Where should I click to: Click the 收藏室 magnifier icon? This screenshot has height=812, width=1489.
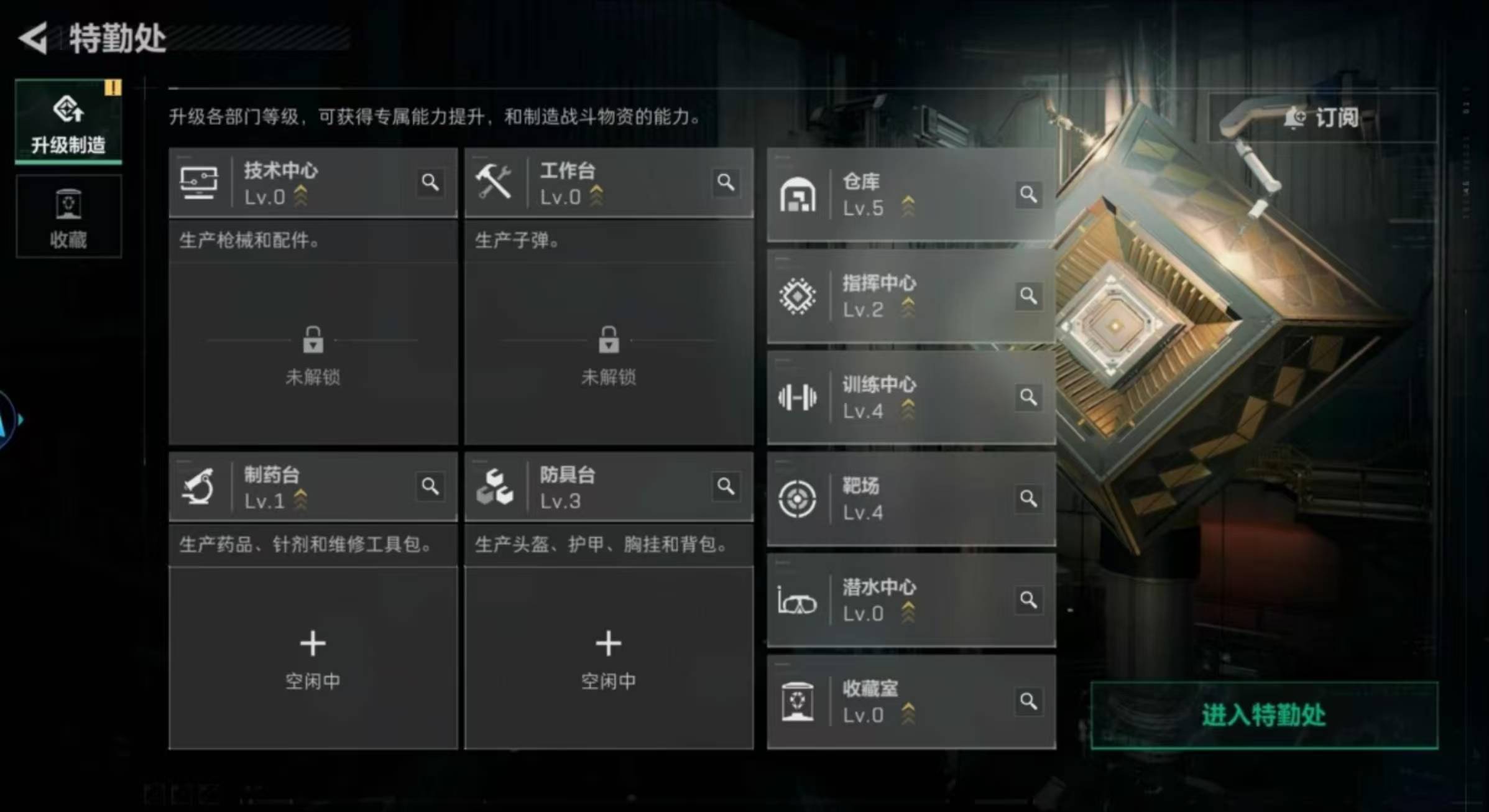coord(1028,701)
